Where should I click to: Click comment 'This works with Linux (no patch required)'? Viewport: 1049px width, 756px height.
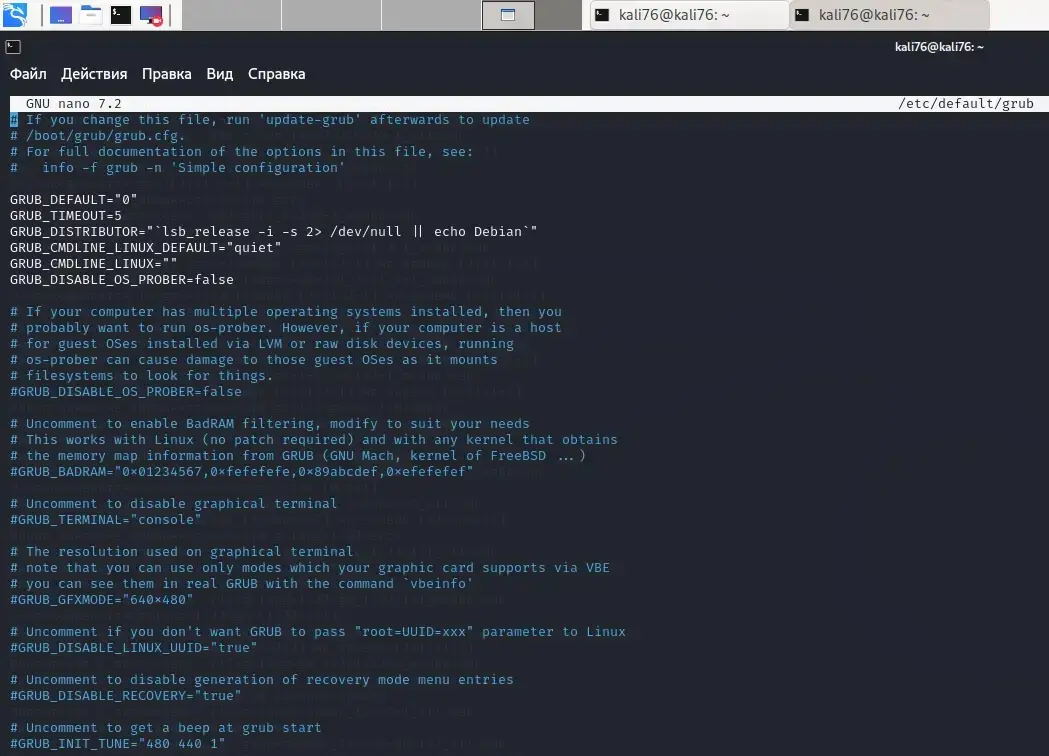tap(314, 440)
